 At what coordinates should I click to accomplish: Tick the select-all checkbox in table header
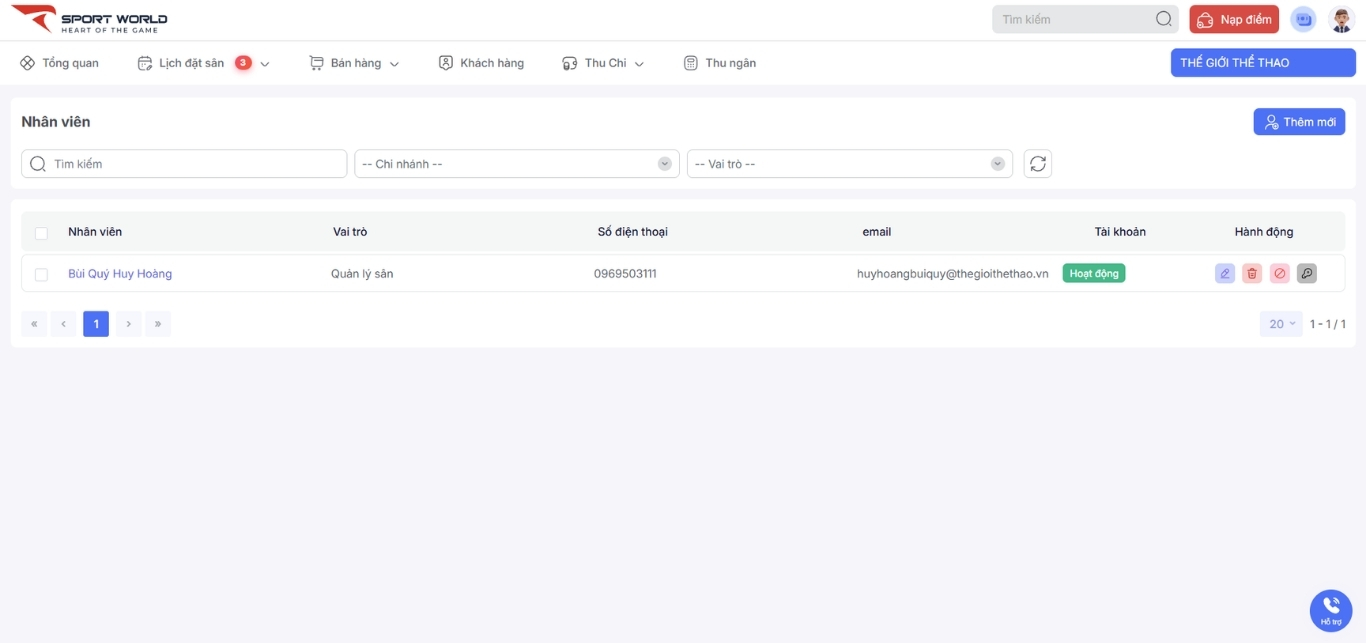point(41,233)
